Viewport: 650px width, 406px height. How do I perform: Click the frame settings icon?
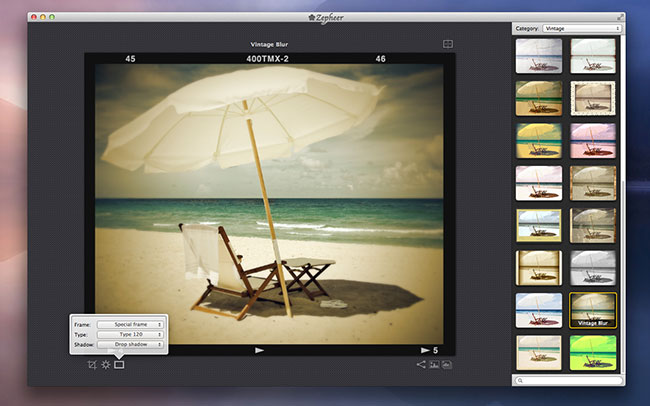pos(119,364)
